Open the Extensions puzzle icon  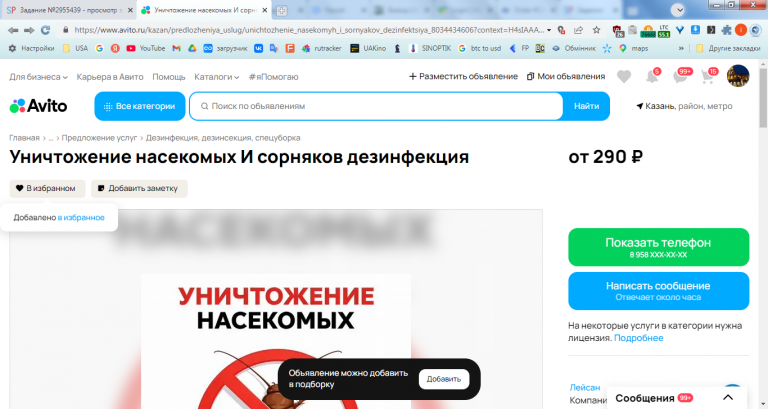pos(726,30)
